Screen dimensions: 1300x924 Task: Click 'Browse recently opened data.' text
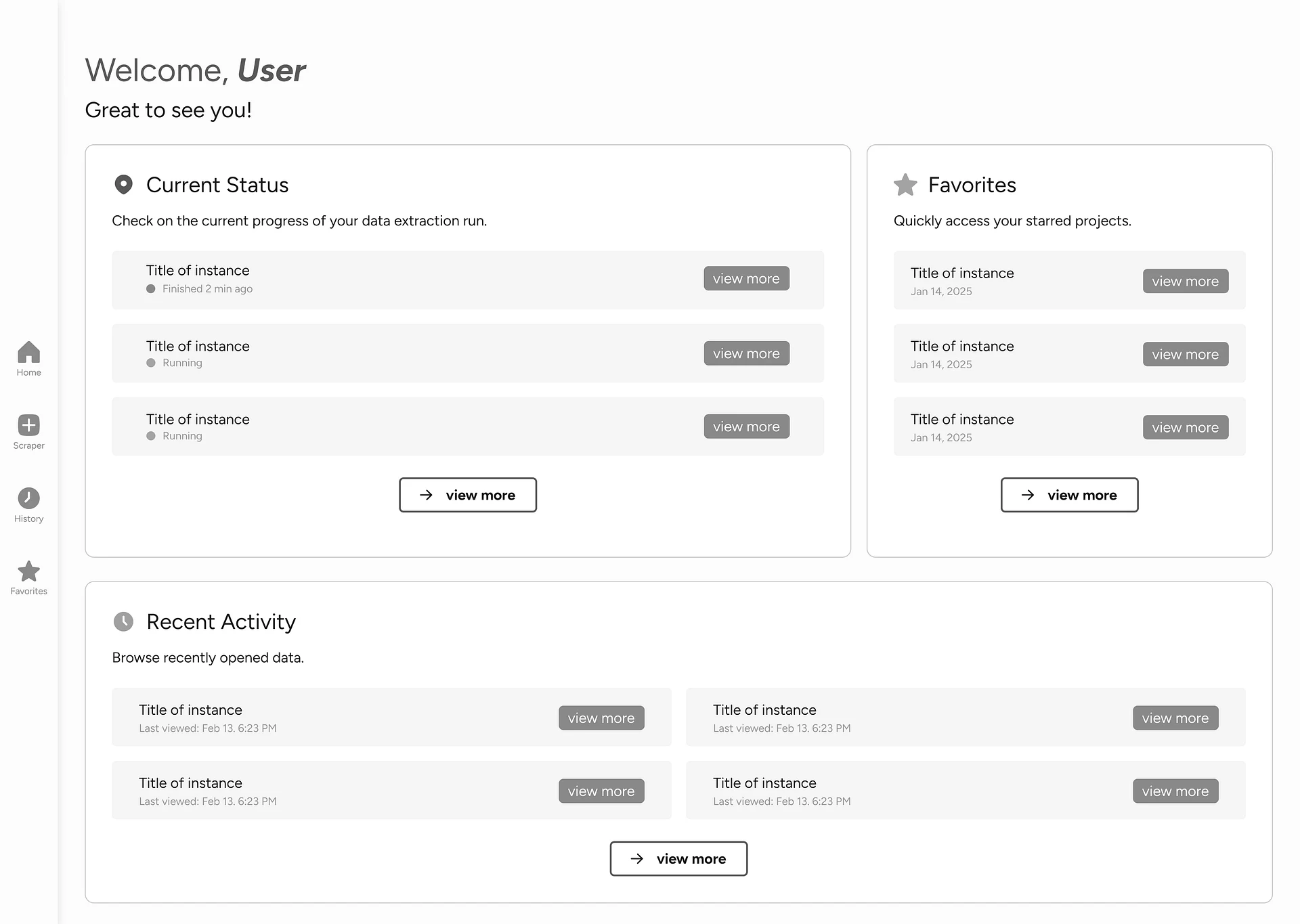pyautogui.click(x=208, y=657)
